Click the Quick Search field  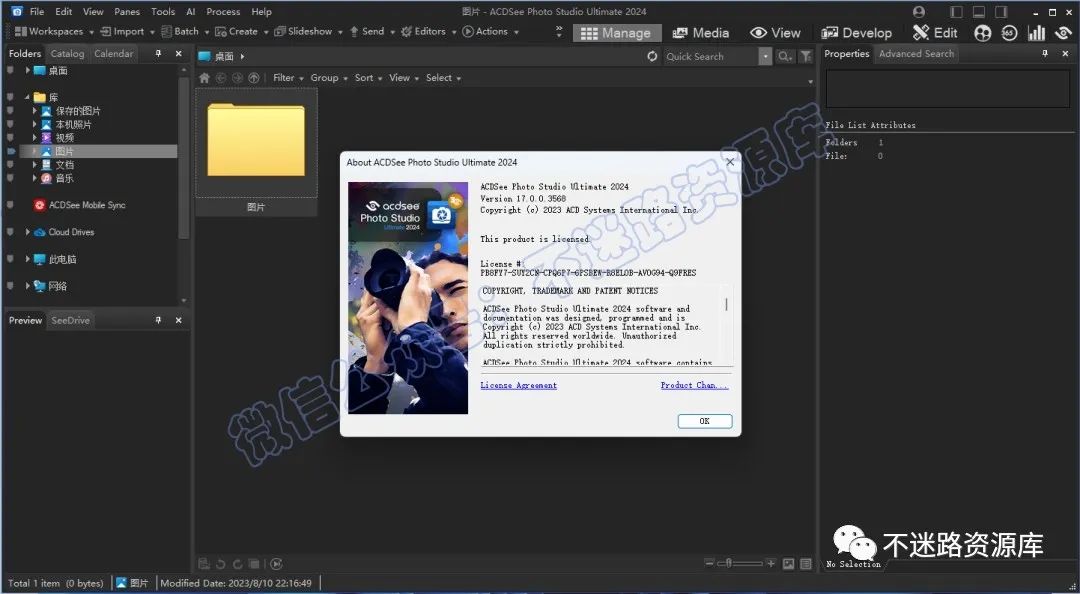pos(710,57)
